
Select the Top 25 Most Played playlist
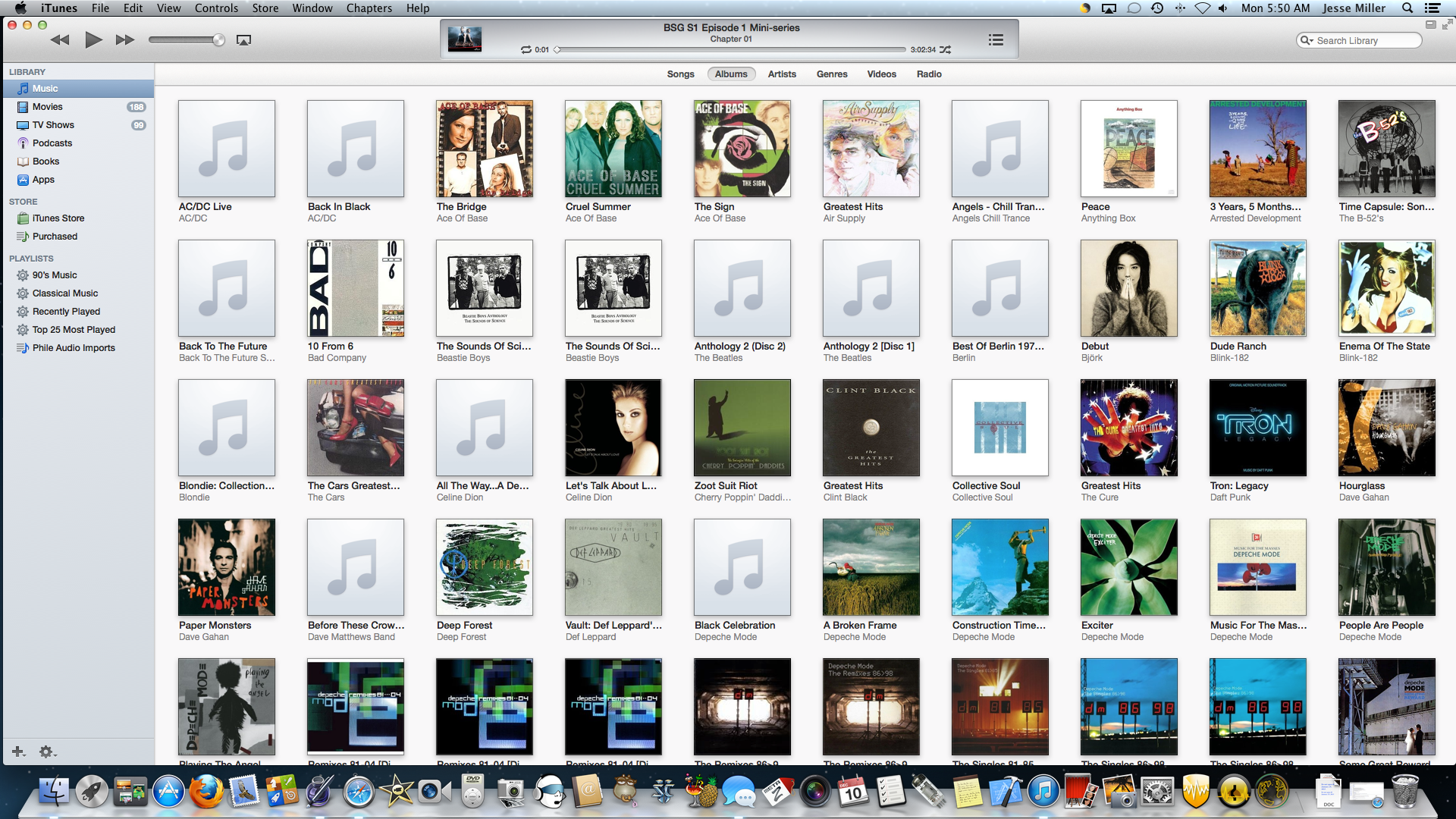(74, 330)
